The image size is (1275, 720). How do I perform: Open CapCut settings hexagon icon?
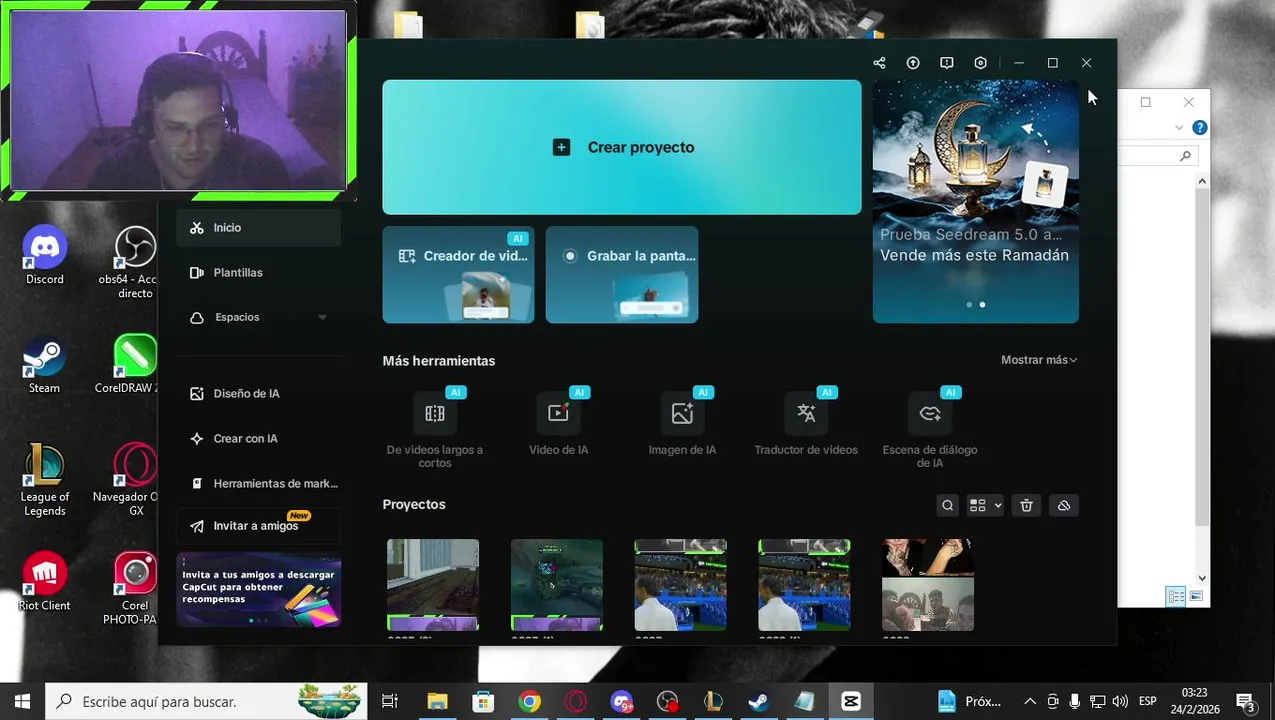click(981, 63)
